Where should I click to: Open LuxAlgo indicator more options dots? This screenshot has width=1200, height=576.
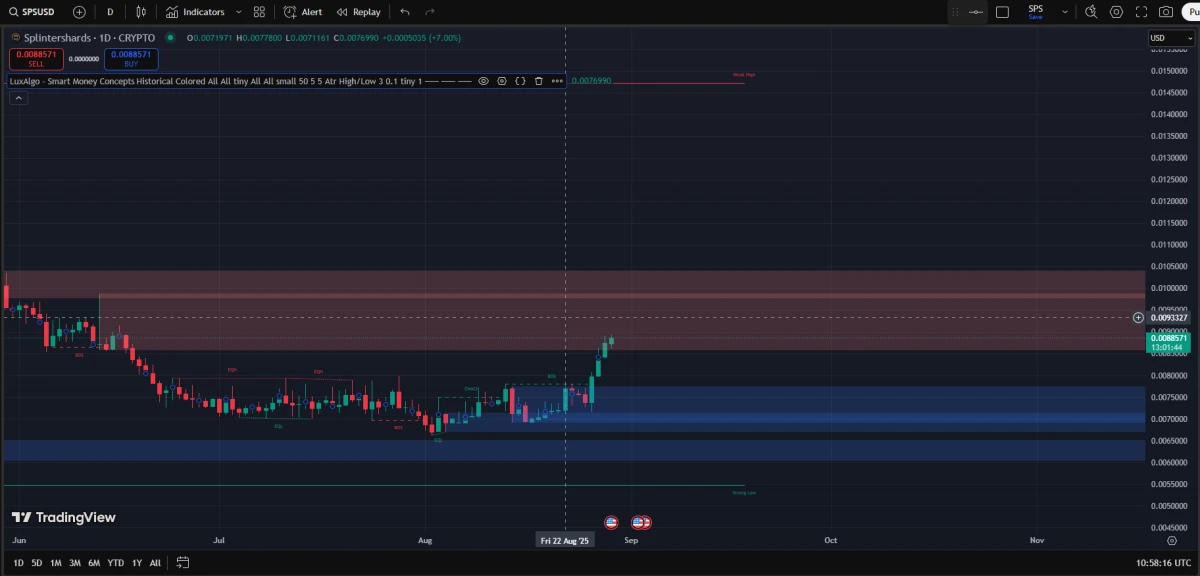(x=557, y=81)
